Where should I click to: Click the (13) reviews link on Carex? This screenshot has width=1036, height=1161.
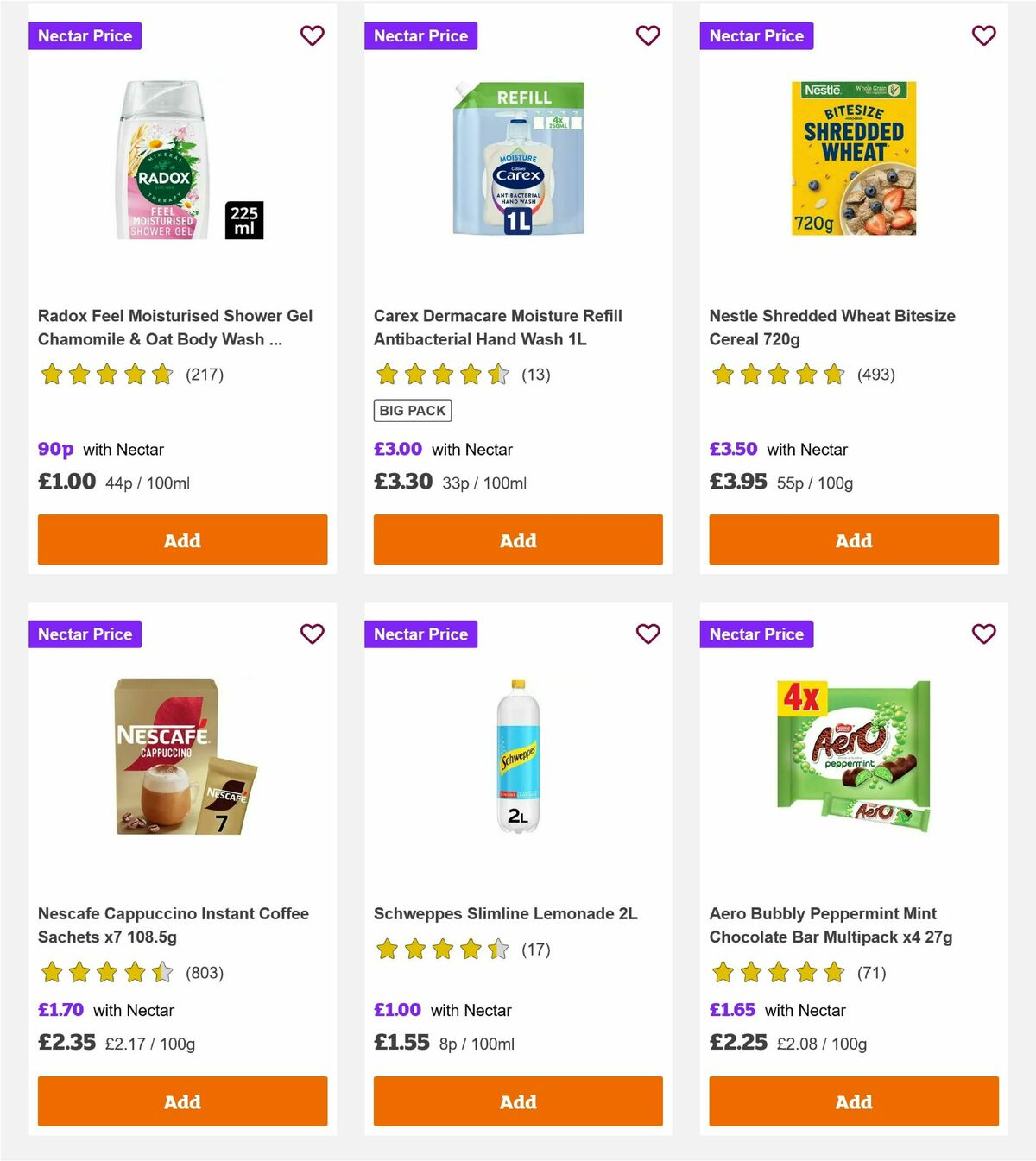(x=535, y=375)
